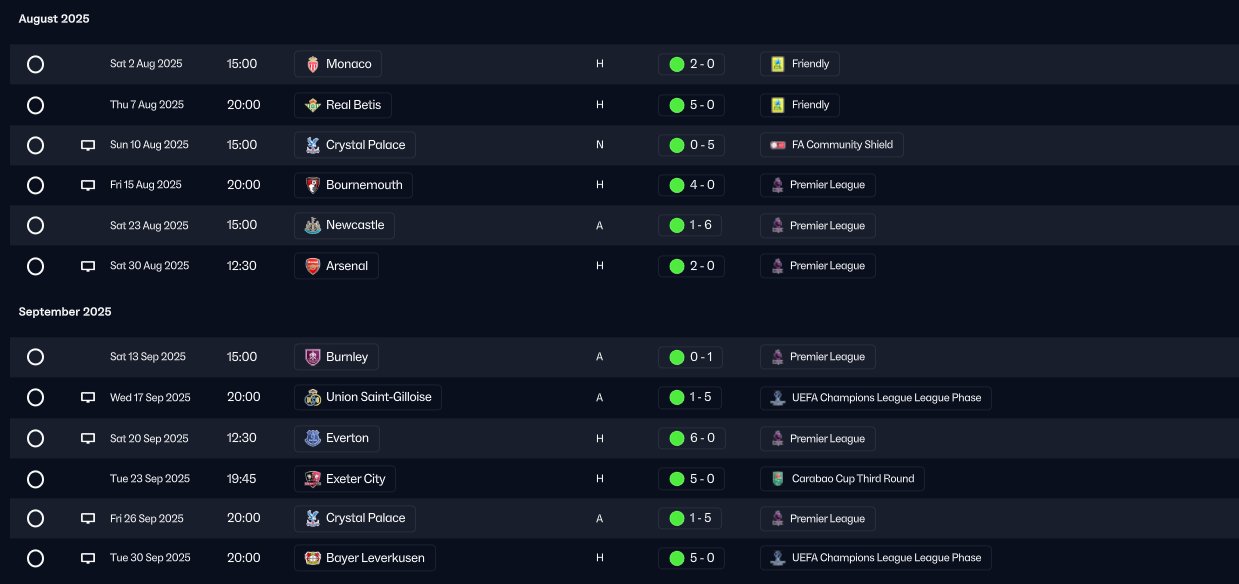Select the radio circle for Exeter City fixture

[x=35, y=479]
